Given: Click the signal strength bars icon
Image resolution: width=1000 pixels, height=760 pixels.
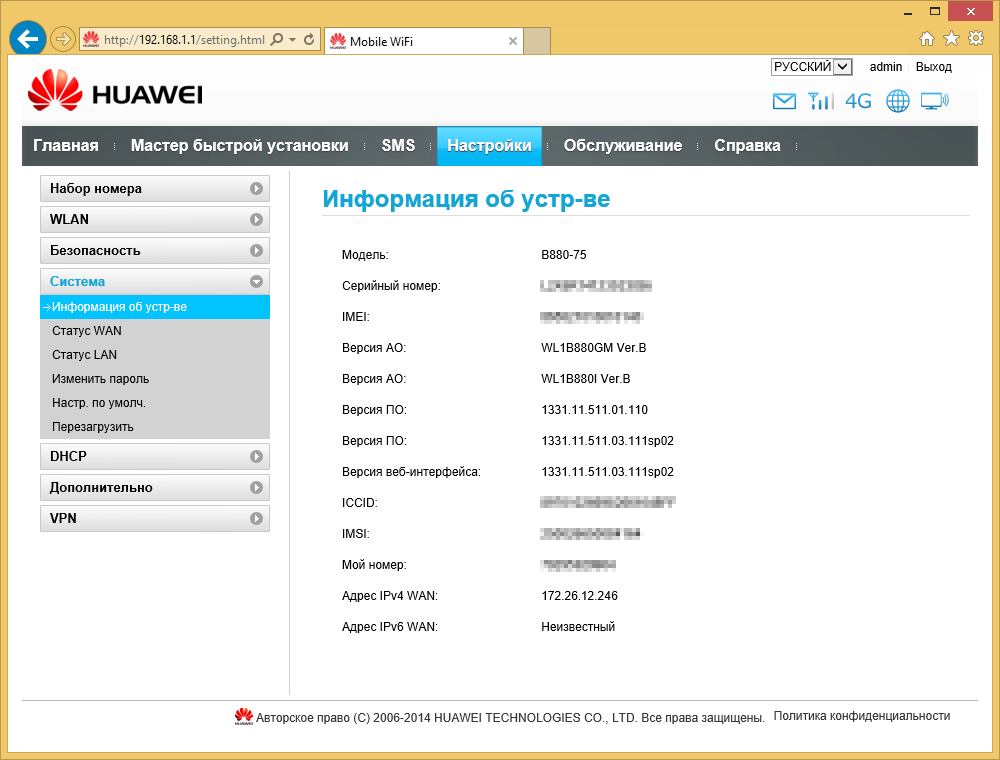Looking at the screenshot, I should click(x=820, y=101).
